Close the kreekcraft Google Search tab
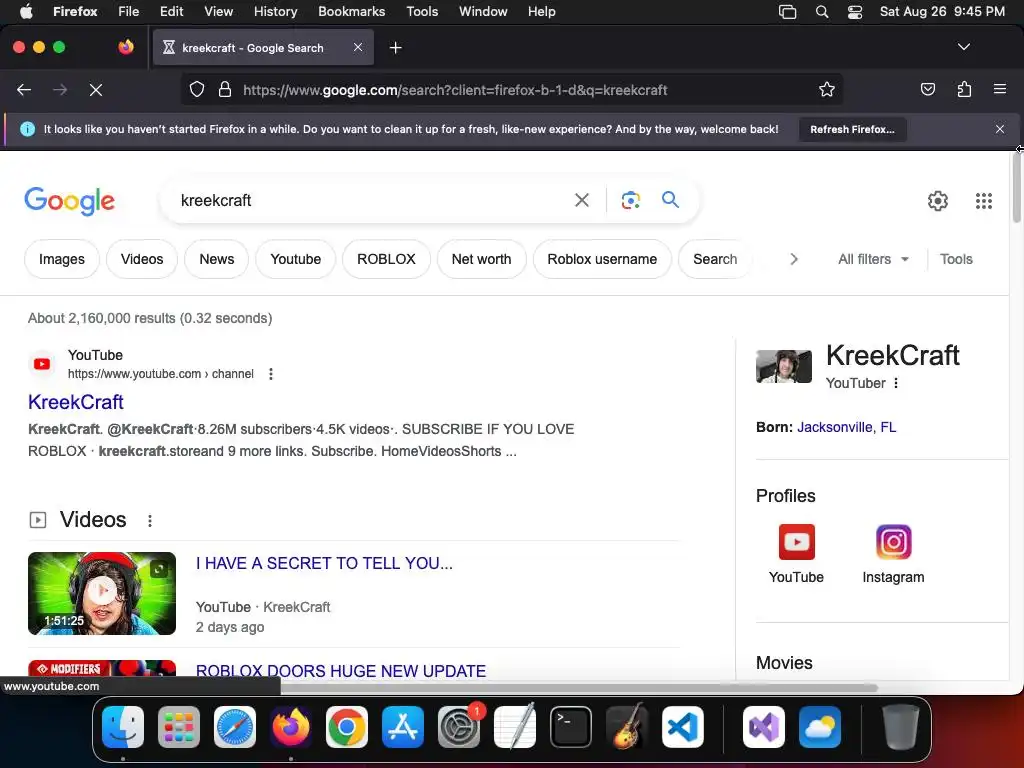This screenshot has height=768, width=1024. click(358, 47)
